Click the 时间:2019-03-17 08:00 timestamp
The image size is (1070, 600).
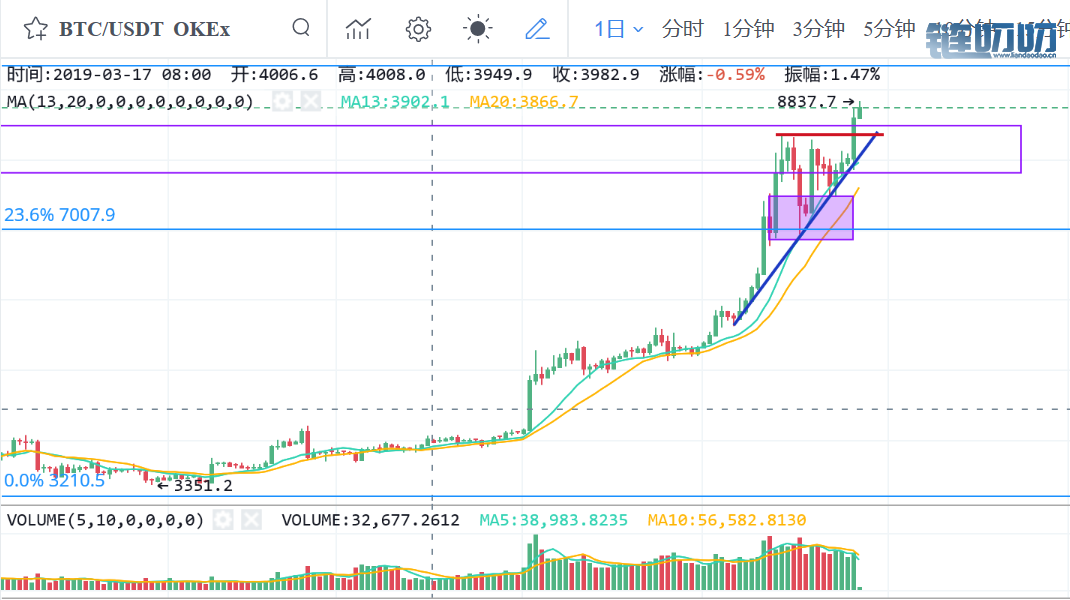(x=109, y=74)
